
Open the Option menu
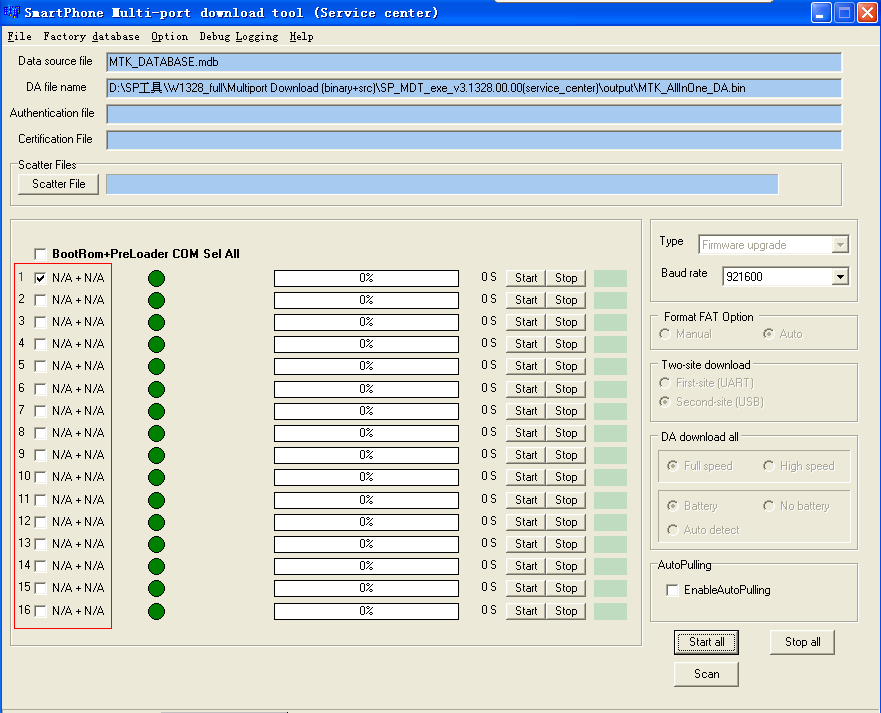pyautogui.click(x=170, y=37)
